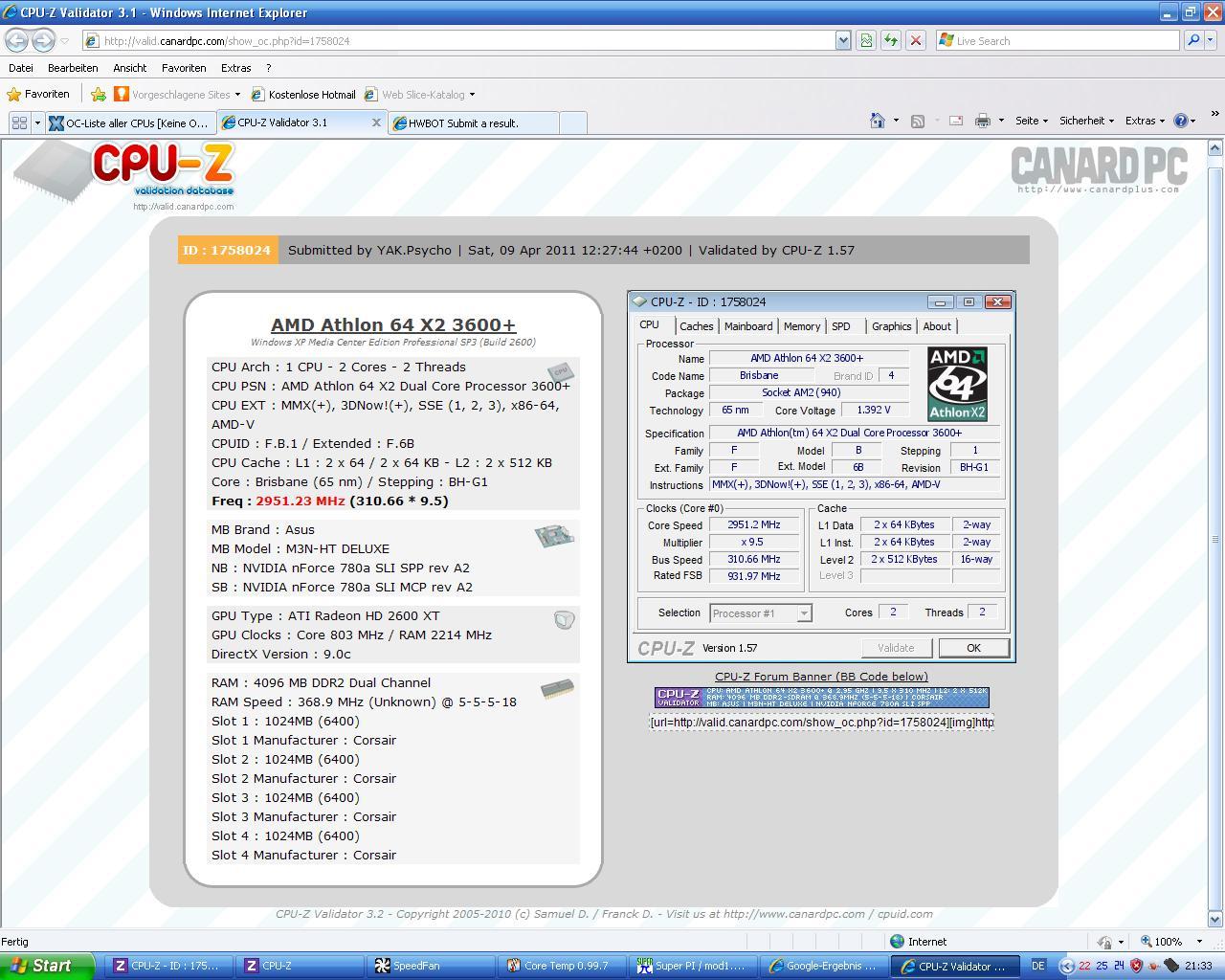The height and width of the screenshot is (980, 1225).
Task: Click the Read Mail icon
Action: pyautogui.click(x=955, y=121)
